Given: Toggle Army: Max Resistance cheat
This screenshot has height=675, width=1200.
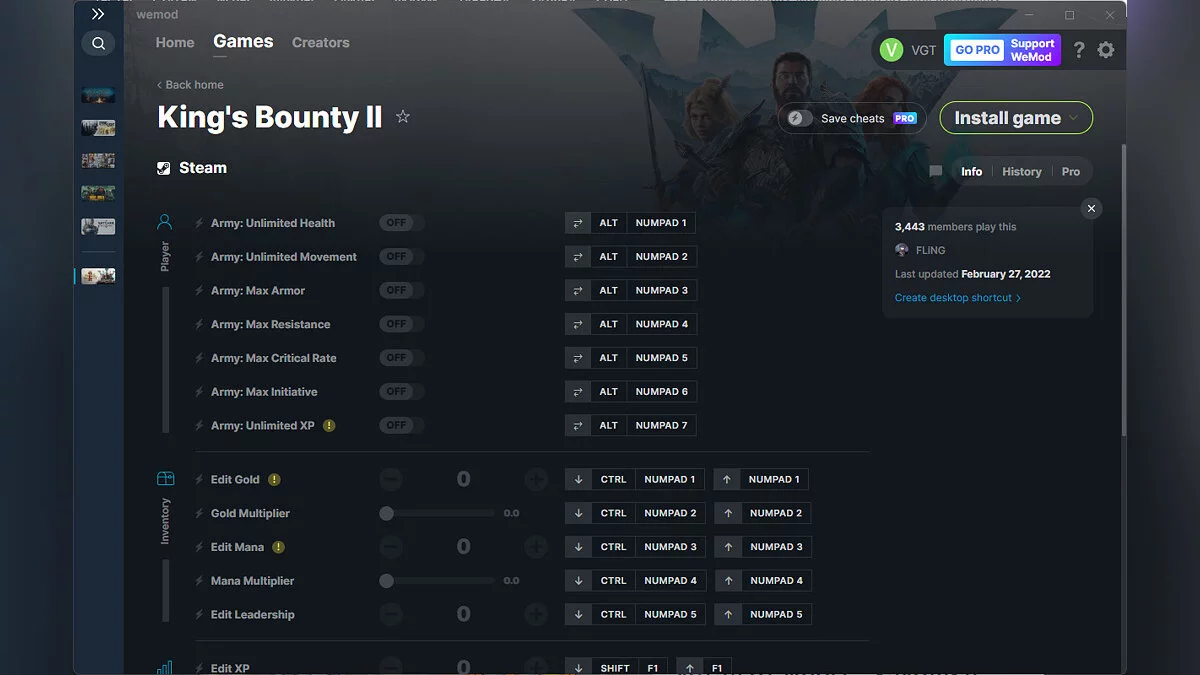Looking at the screenshot, I should pos(402,324).
